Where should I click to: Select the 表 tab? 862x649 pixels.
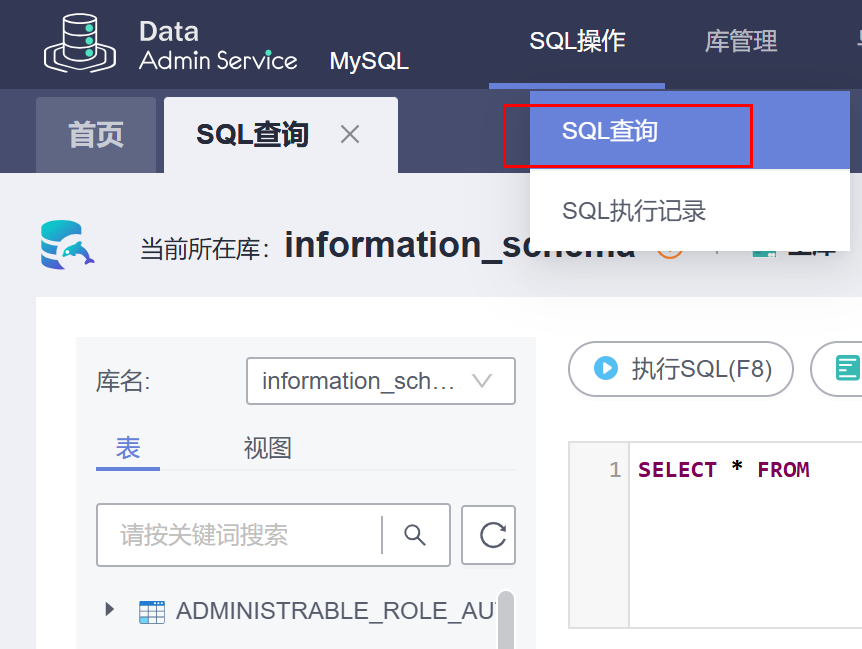[128, 448]
